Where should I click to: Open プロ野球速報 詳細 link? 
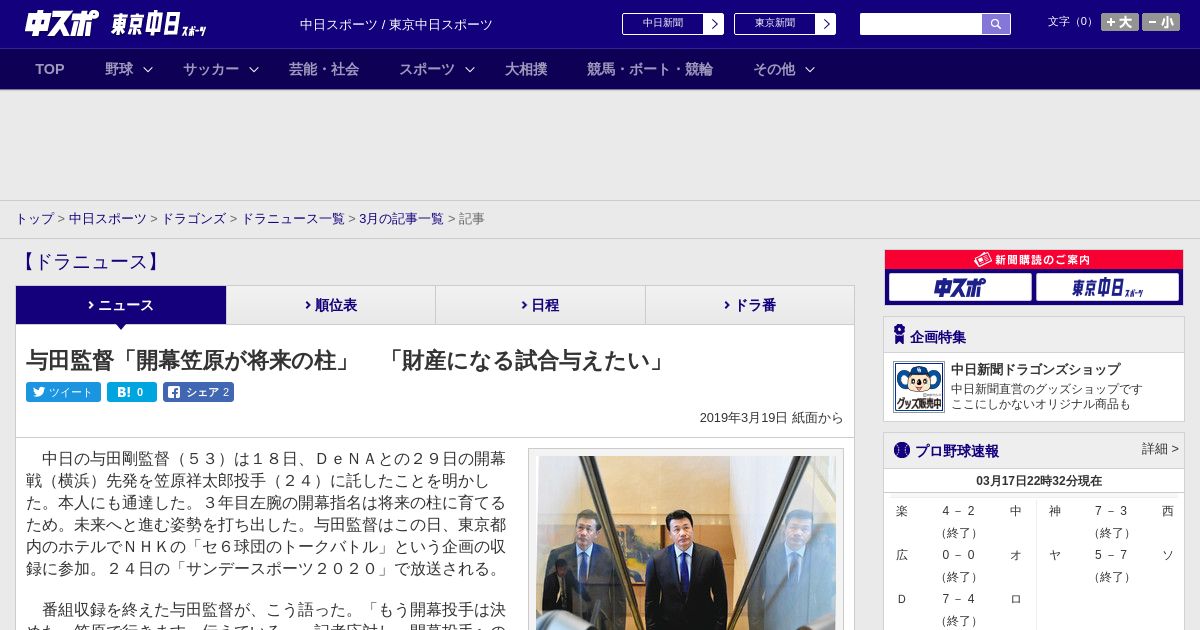(x=1160, y=449)
